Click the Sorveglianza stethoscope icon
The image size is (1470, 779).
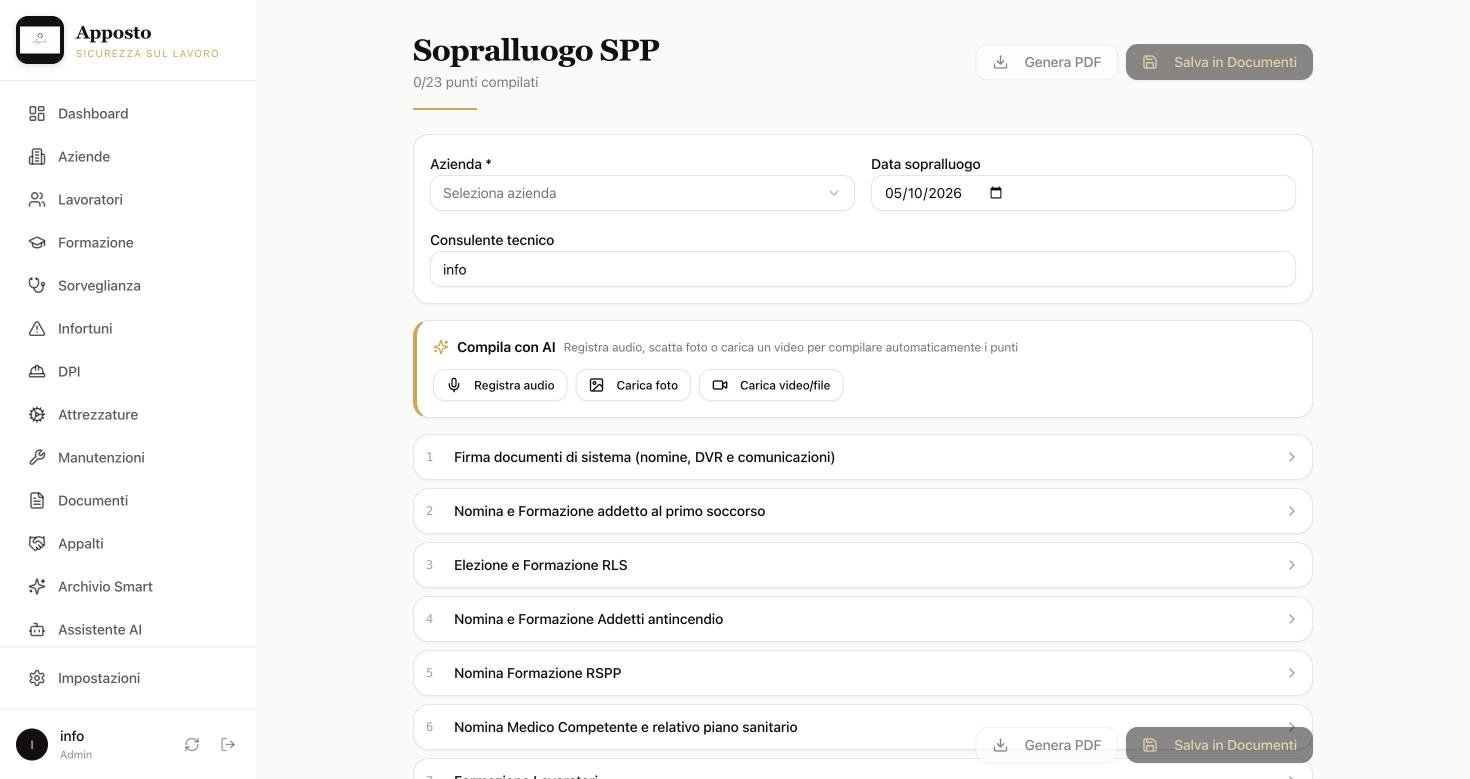tap(37, 285)
